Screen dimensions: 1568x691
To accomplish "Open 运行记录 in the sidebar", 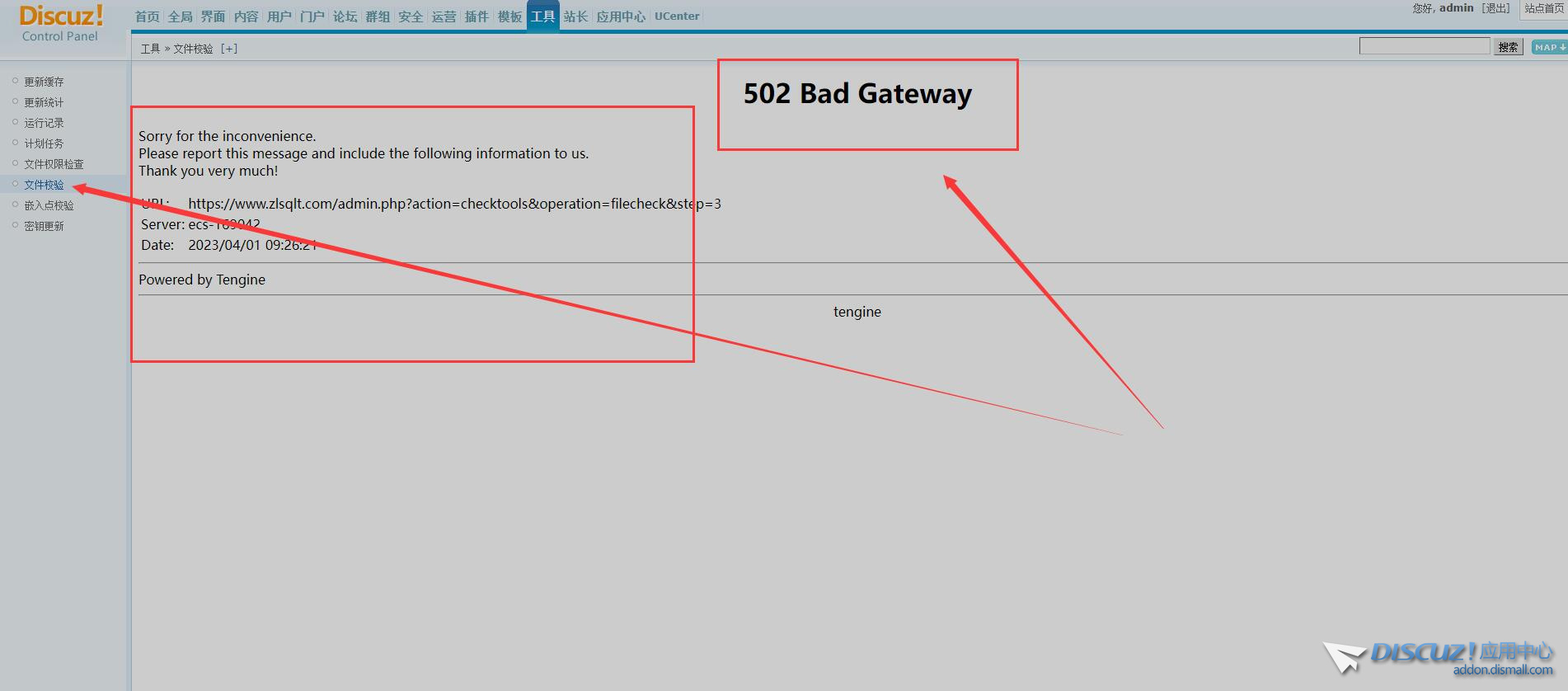I will click(x=44, y=123).
